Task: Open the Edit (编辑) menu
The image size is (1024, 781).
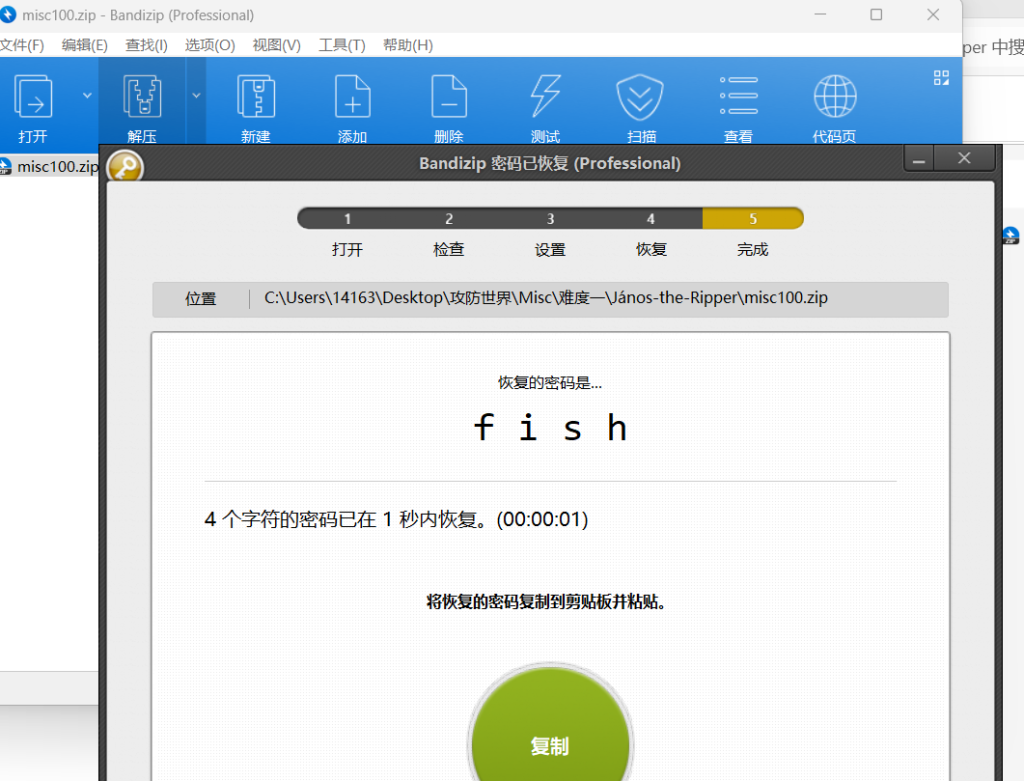Action: point(84,45)
